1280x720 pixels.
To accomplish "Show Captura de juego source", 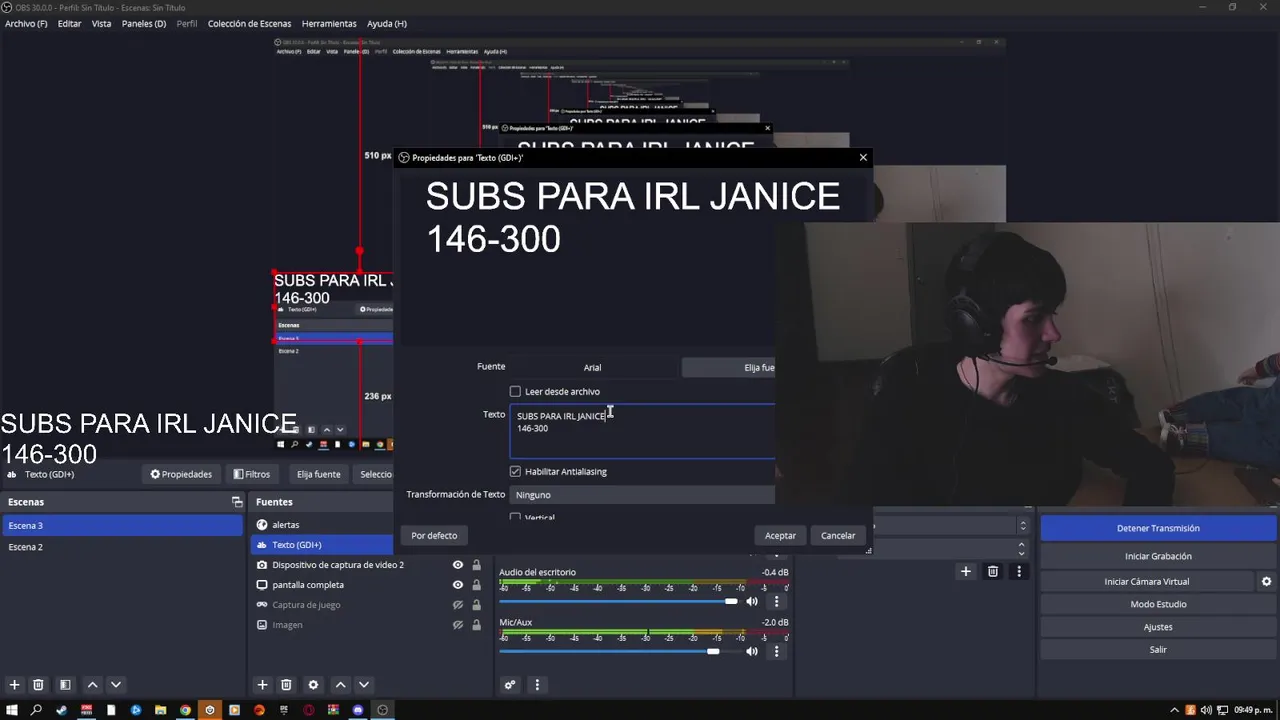I will point(458,605).
